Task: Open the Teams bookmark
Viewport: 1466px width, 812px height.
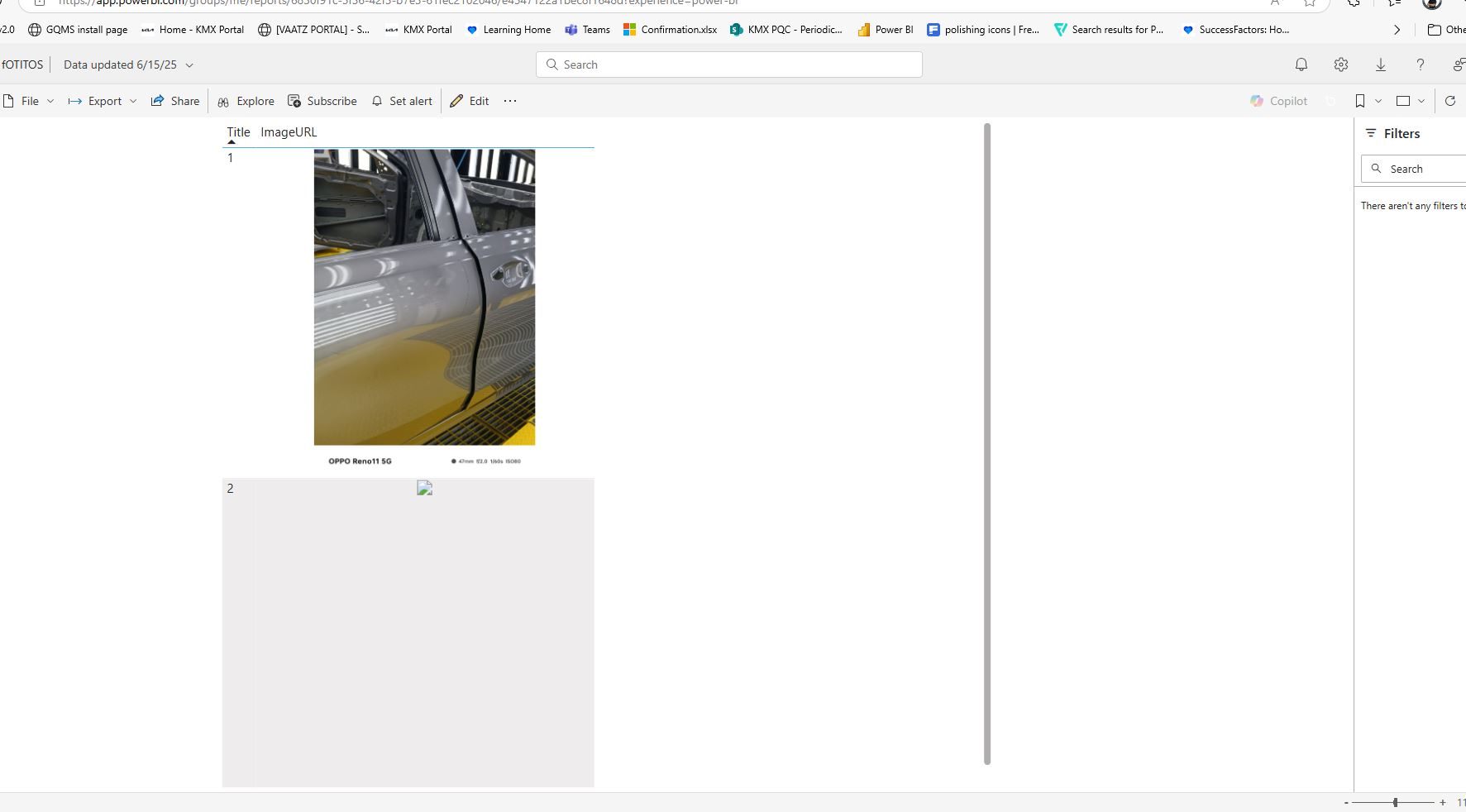Action: pos(587,30)
